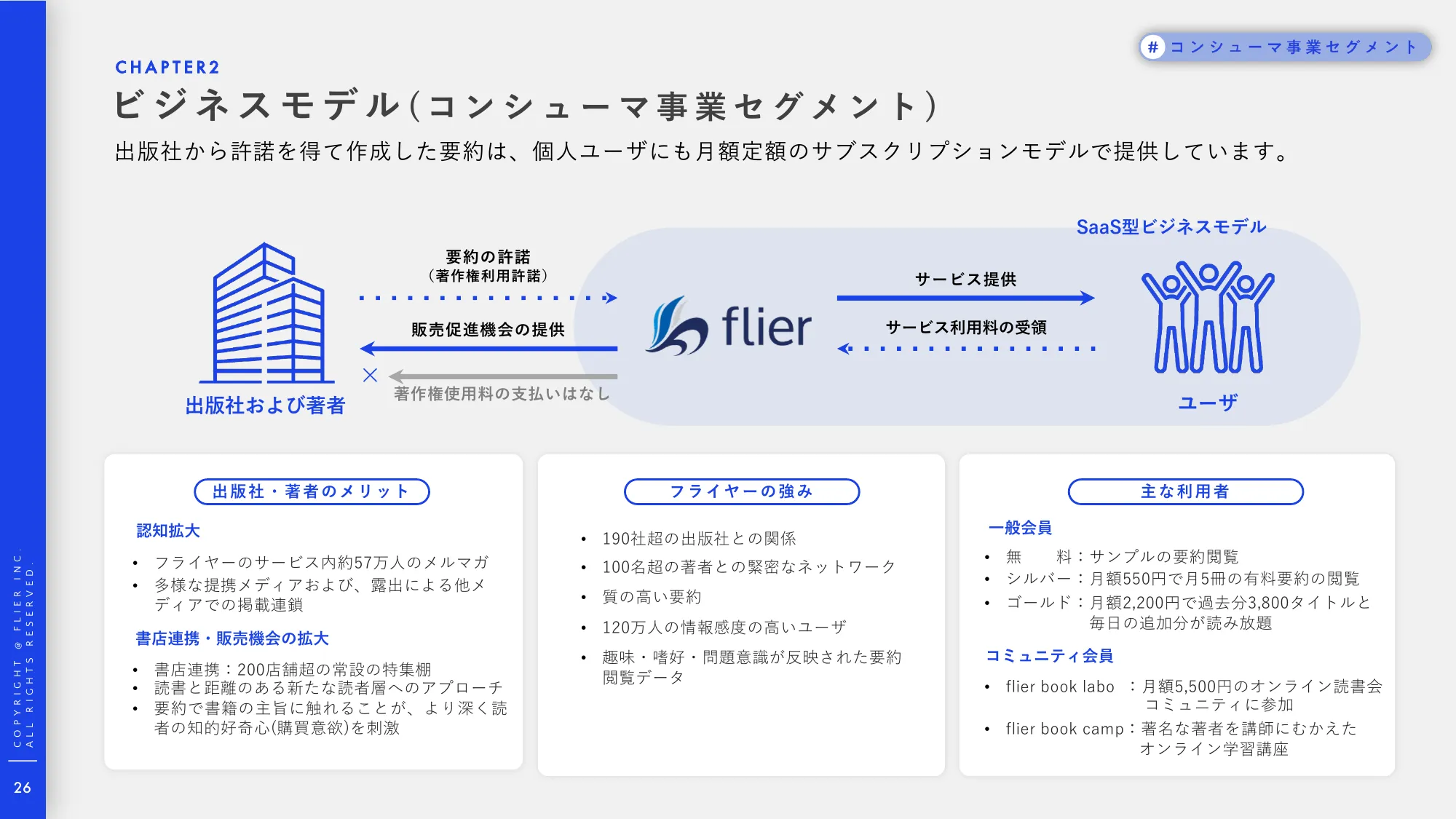
Task: Select the 主な利用者 pill header
Action: (1185, 491)
